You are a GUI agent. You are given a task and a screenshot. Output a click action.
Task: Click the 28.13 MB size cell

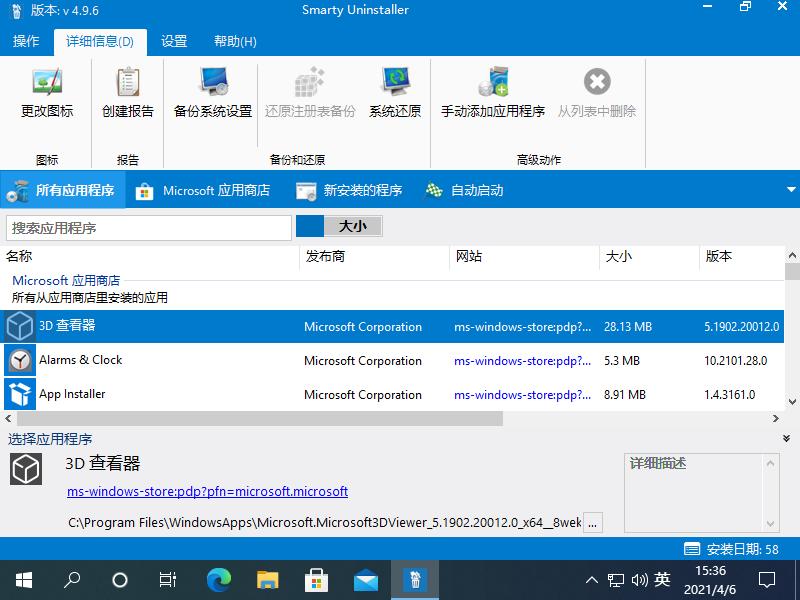(x=628, y=327)
